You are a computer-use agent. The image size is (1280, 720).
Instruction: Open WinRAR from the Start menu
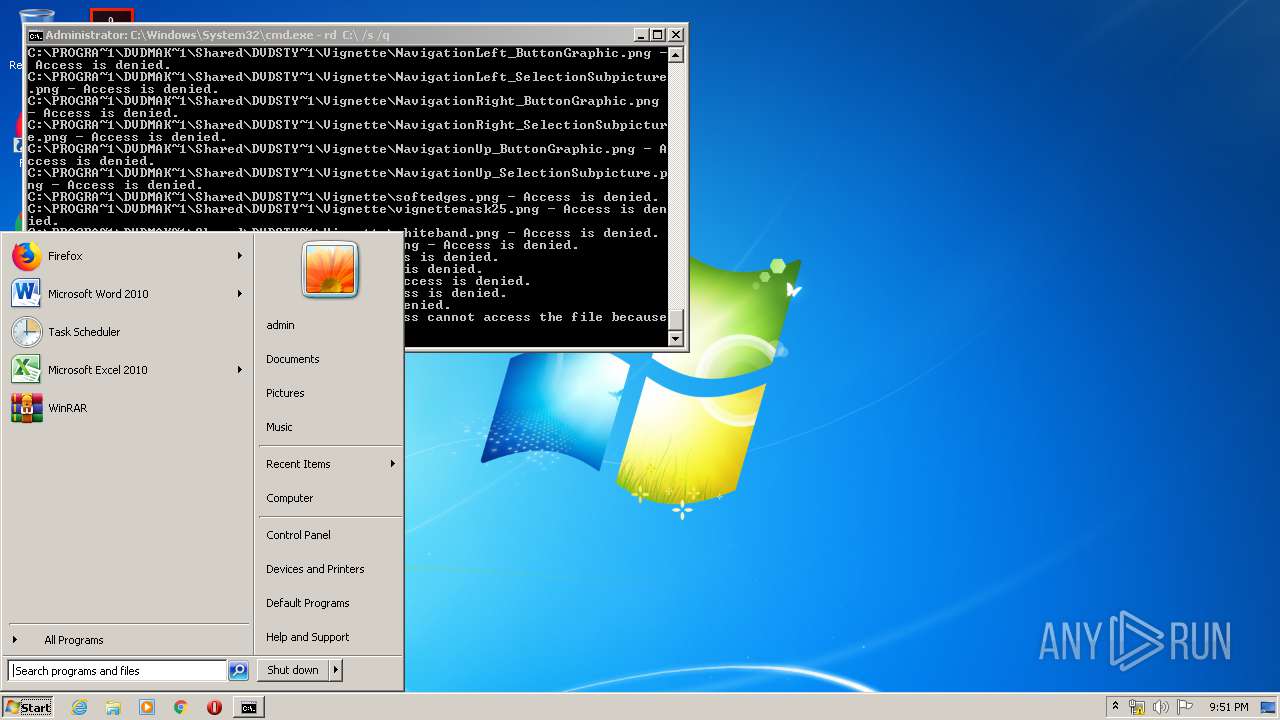(x=128, y=408)
